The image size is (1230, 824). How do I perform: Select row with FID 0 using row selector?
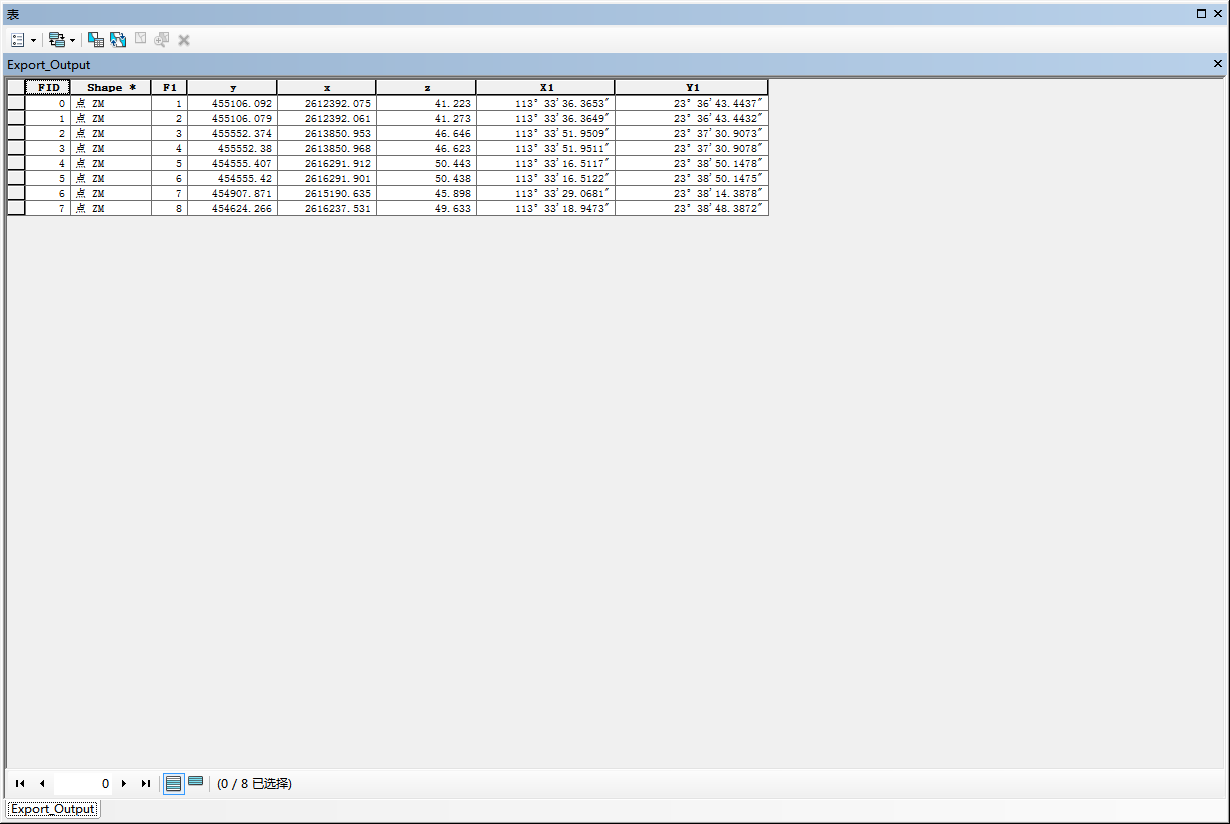click(16, 103)
